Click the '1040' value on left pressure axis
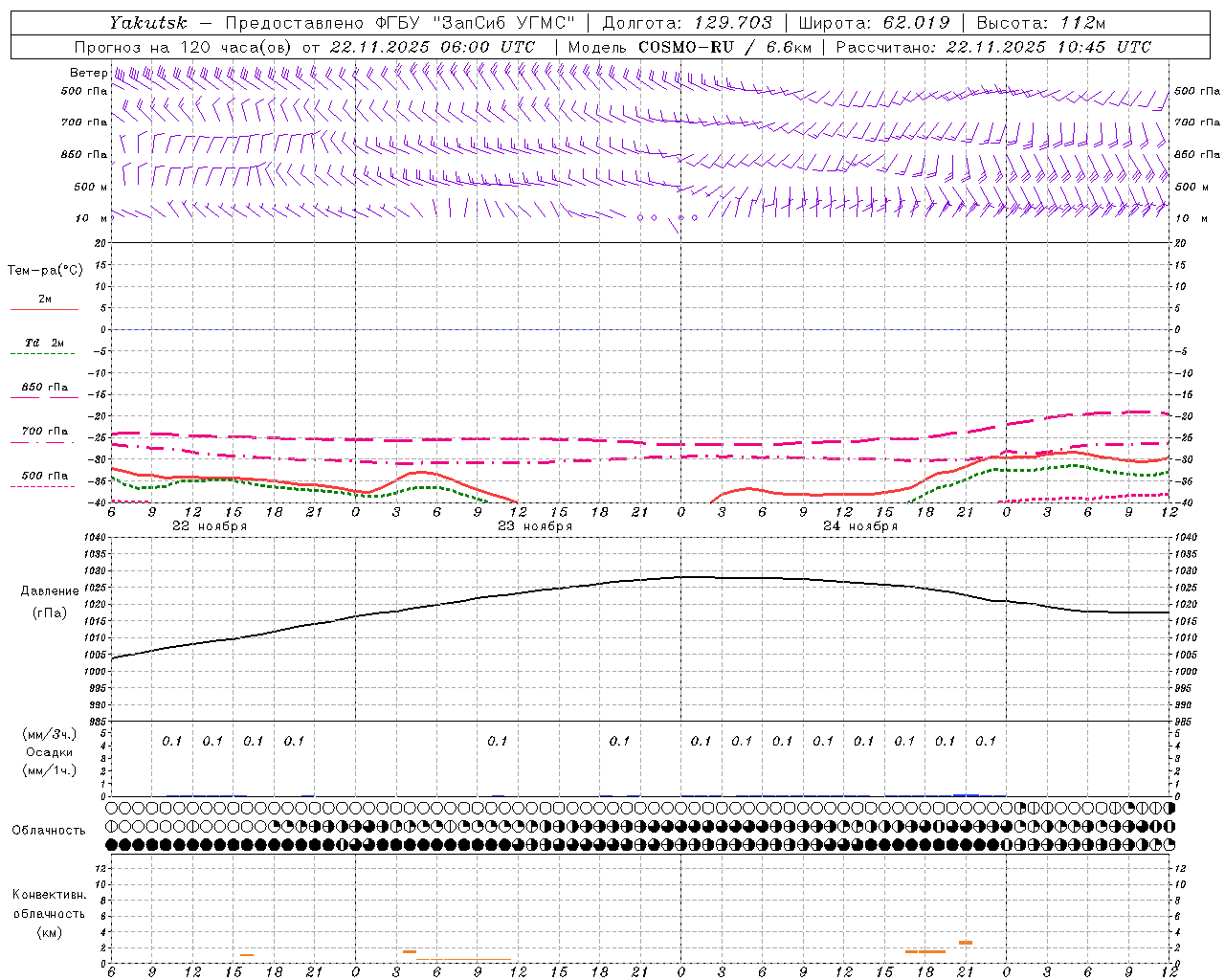Viewport: 1225px width, 980px height. click(97, 538)
